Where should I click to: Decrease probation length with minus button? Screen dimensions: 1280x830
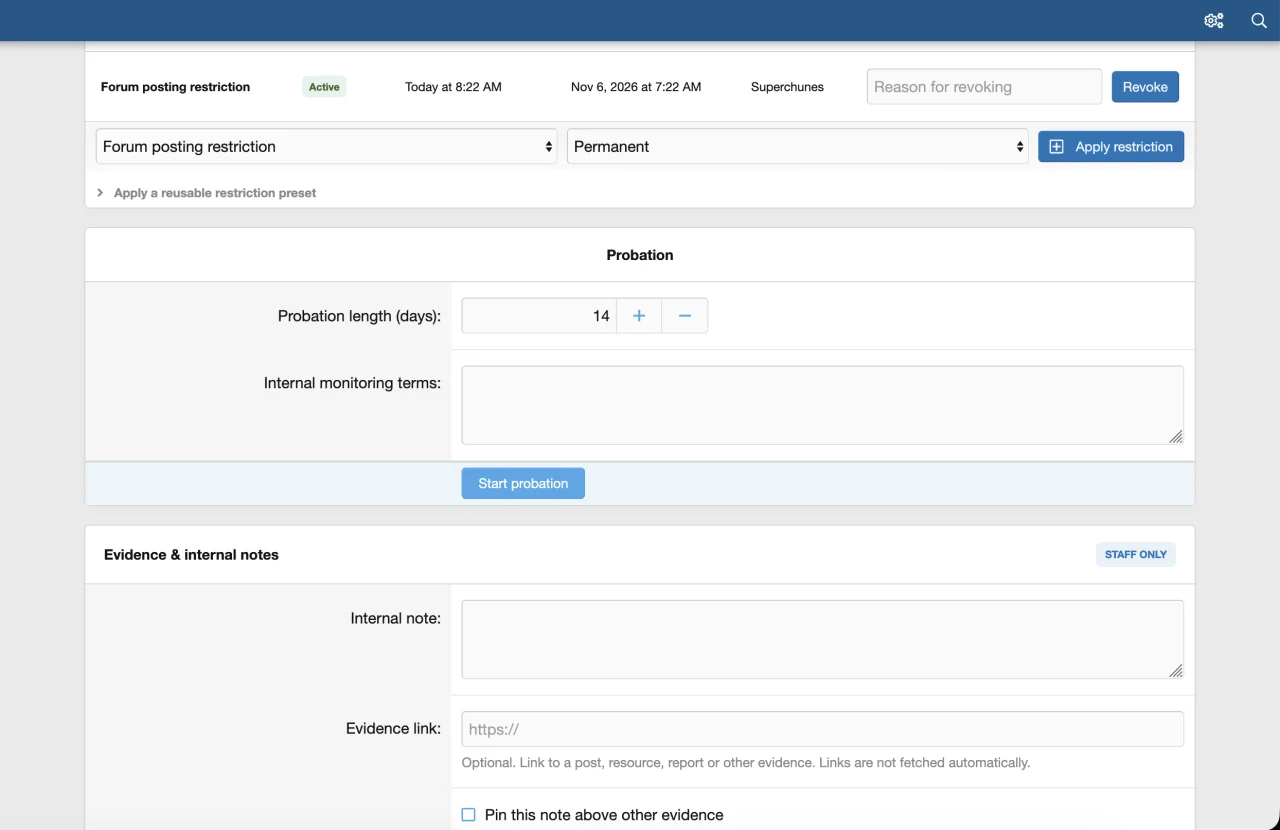point(685,316)
